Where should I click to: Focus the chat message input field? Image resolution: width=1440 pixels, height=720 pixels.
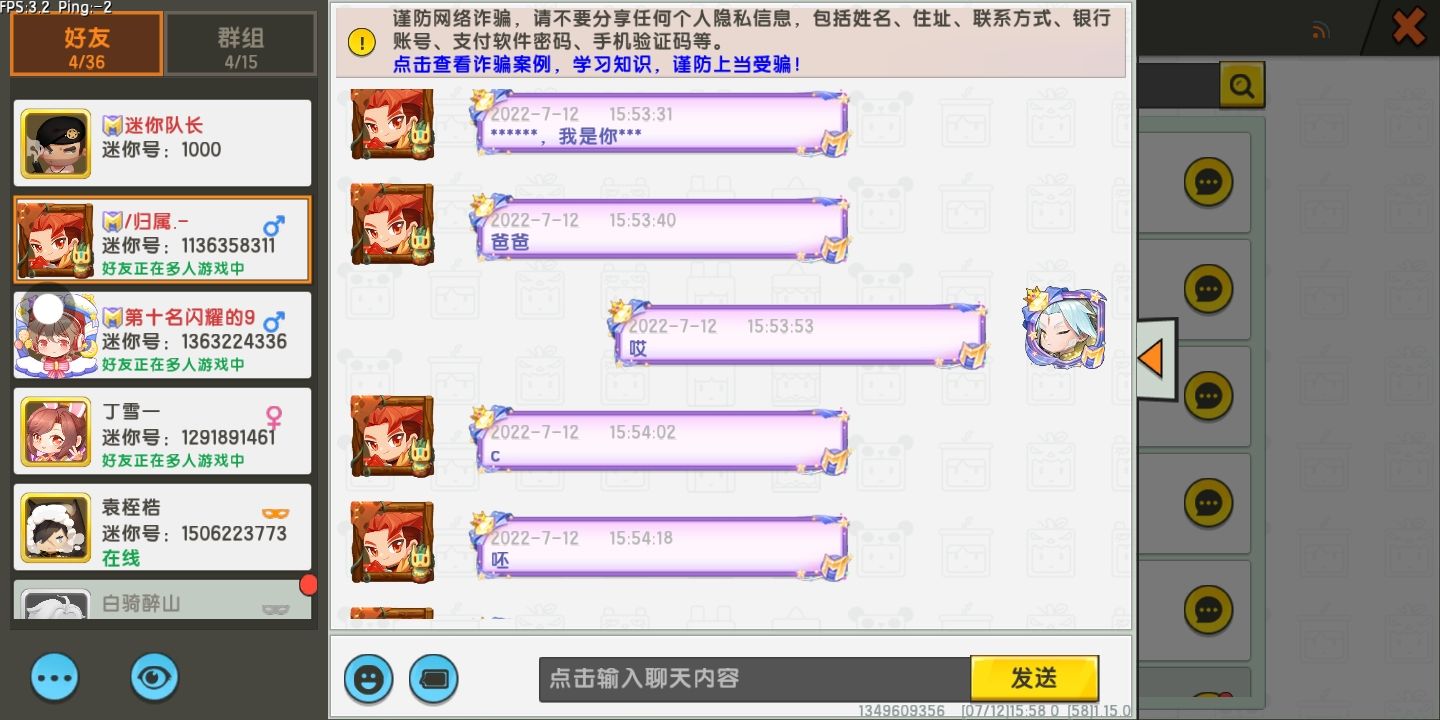coord(755,678)
